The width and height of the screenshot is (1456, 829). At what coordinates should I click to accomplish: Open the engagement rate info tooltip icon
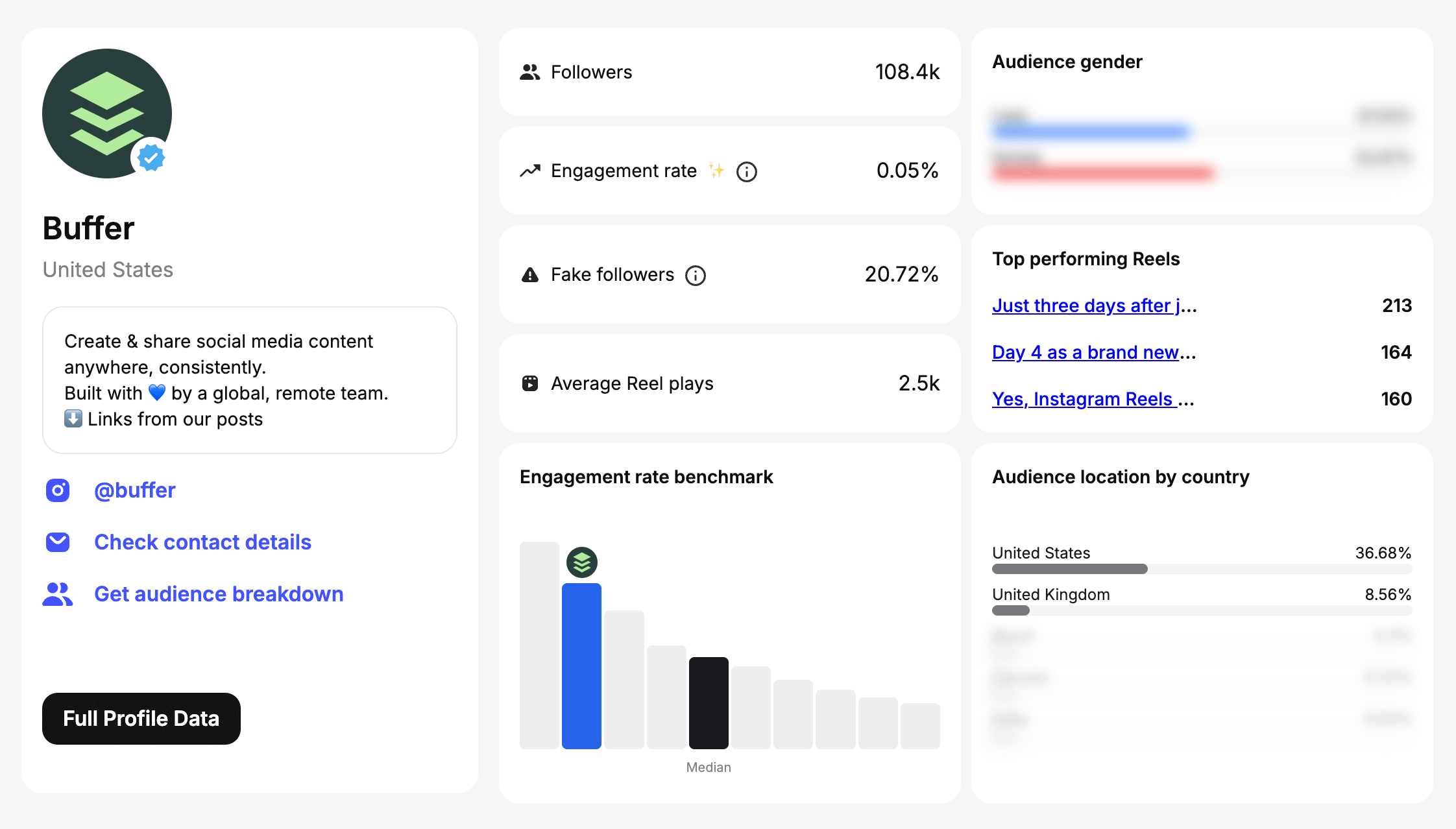746,171
